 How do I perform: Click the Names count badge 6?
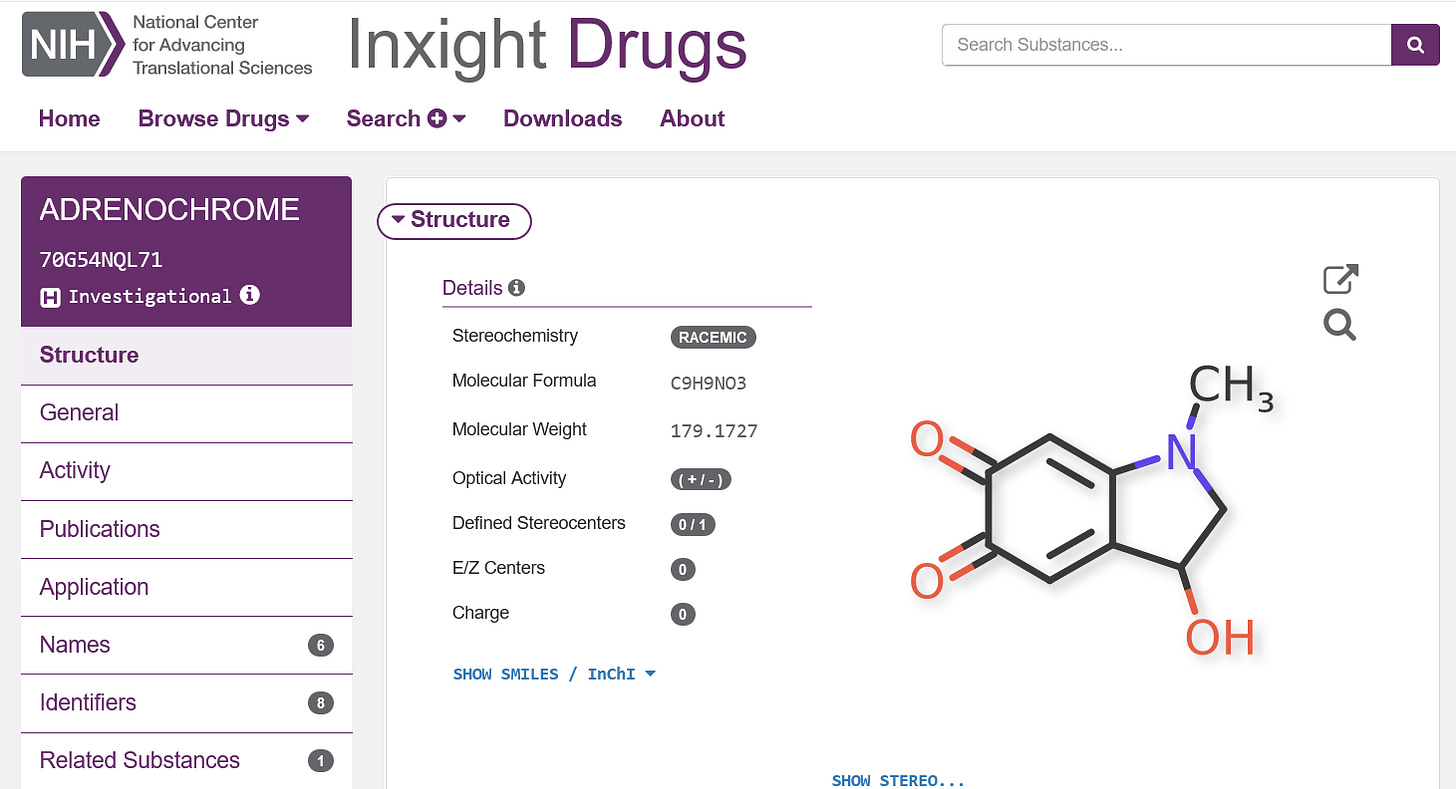(x=320, y=645)
